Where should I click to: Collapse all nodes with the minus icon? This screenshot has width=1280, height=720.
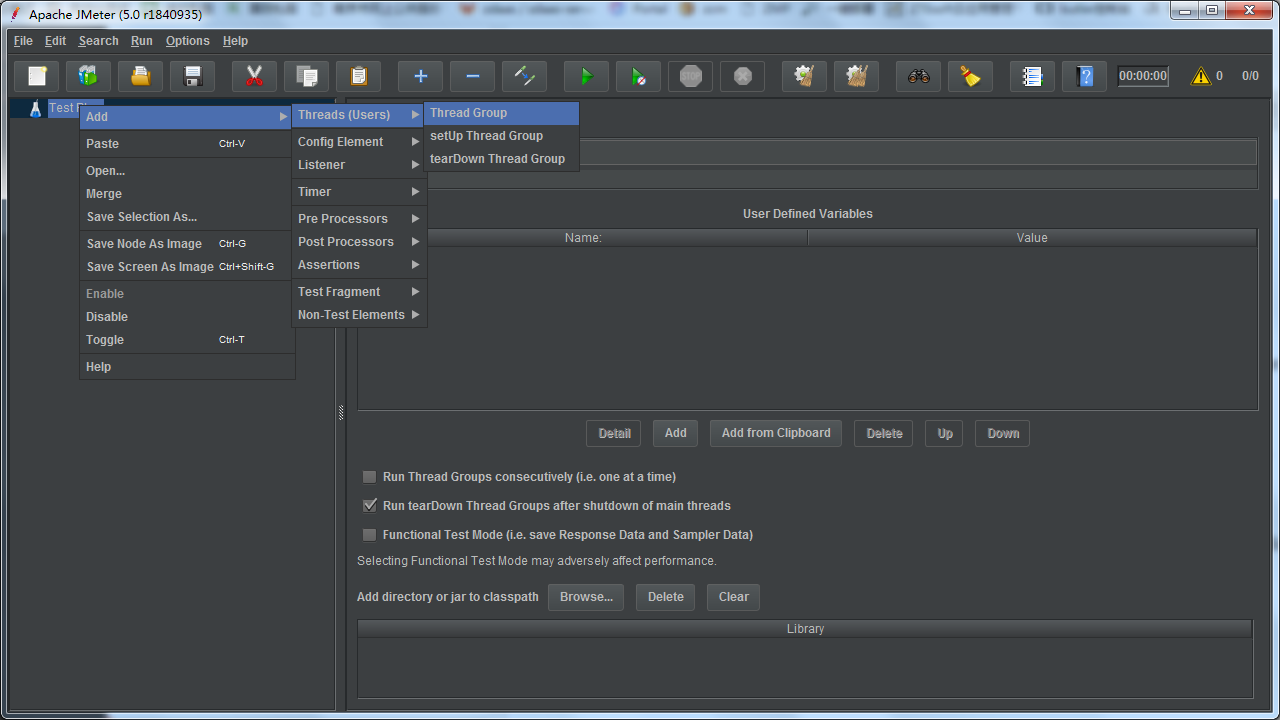tap(473, 76)
